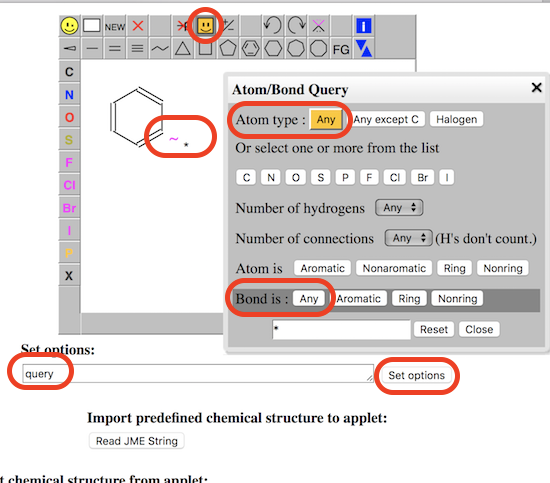Toggle Atom type Any button
Image resolution: width=550 pixels, height=483 pixels.
click(326, 120)
